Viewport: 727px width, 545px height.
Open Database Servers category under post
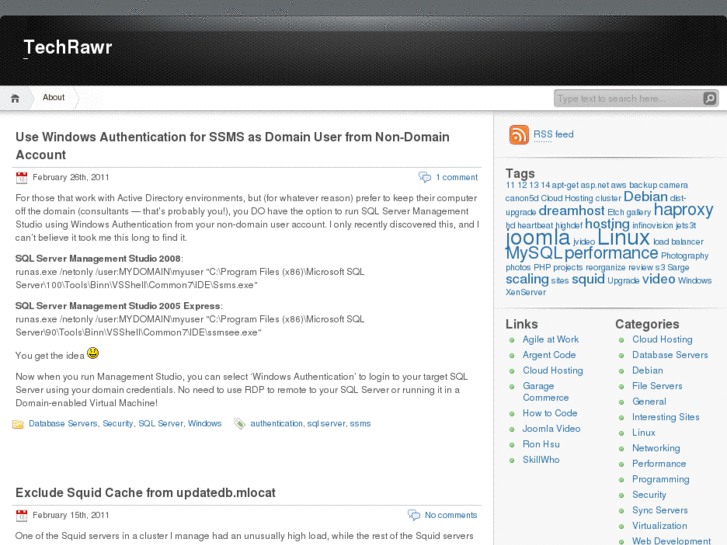(63, 423)
